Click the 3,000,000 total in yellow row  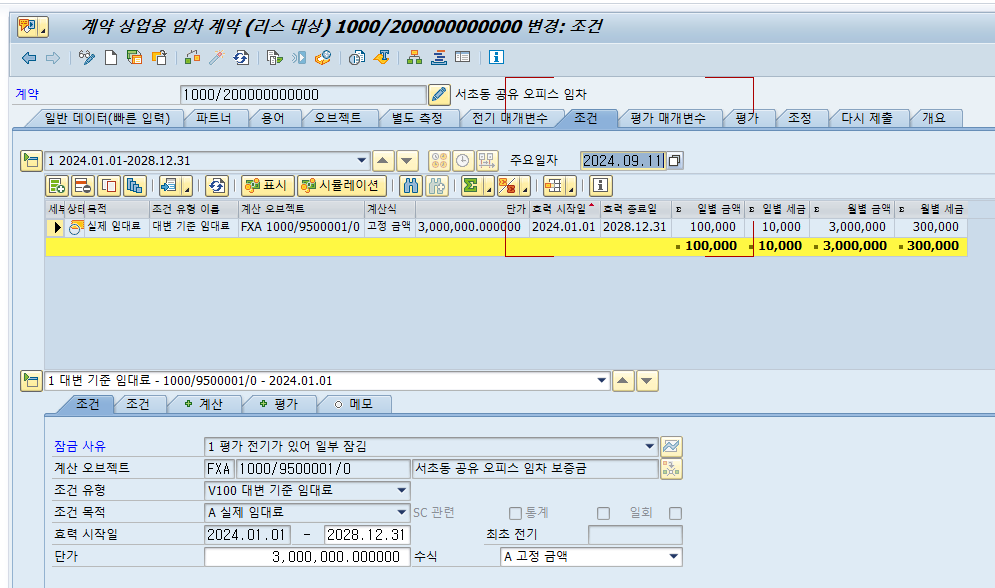(x=854, y=246)
